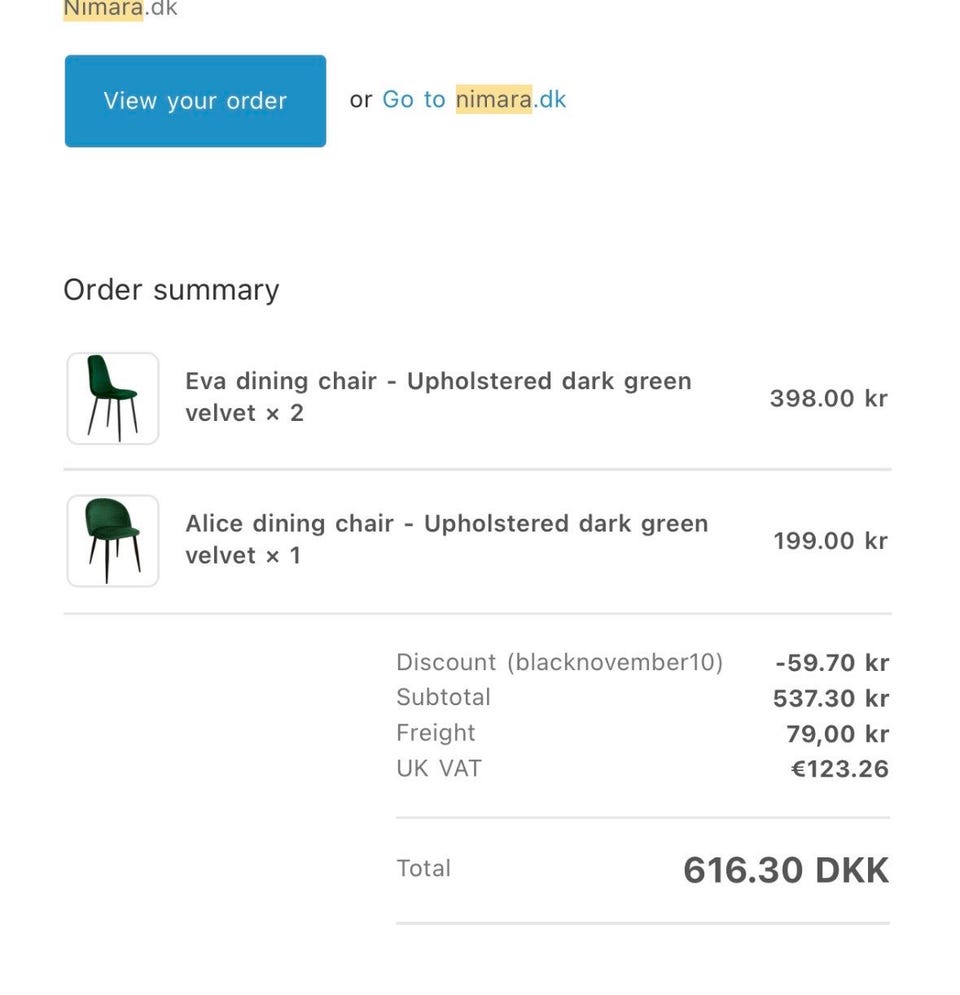This screenshot has height=995, width=960.
Task: Click the Eva dining chair thumbnail
Action: coord(113,398)
